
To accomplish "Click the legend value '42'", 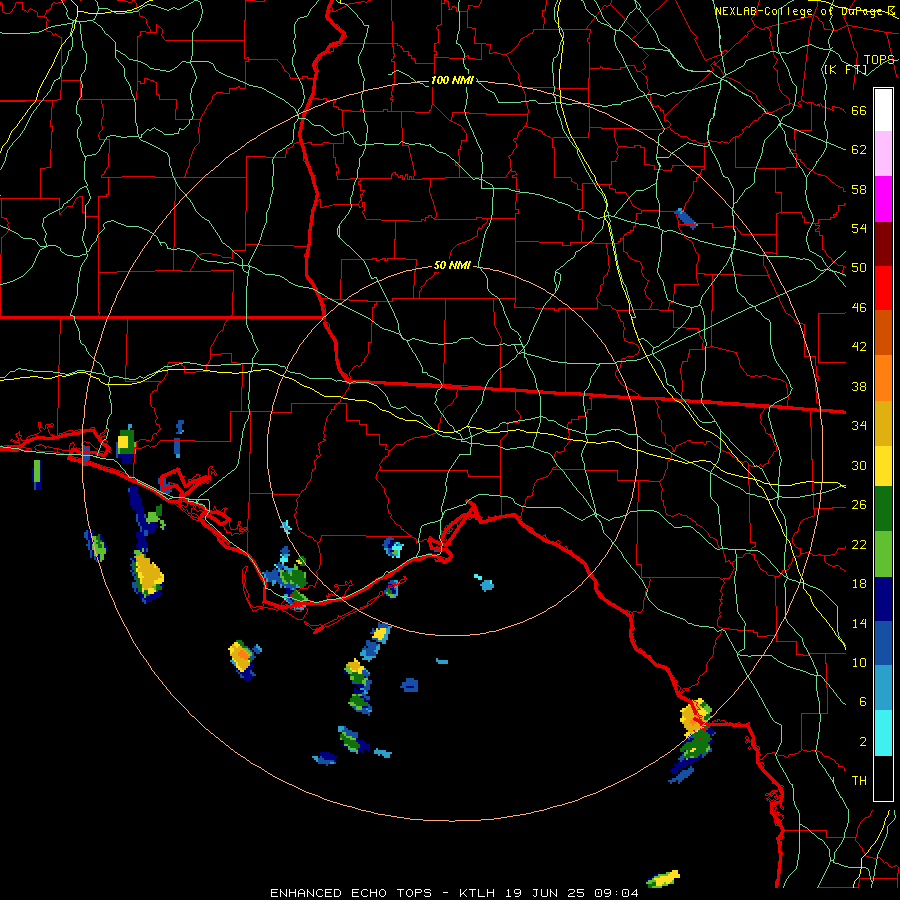I will (859, 347).
